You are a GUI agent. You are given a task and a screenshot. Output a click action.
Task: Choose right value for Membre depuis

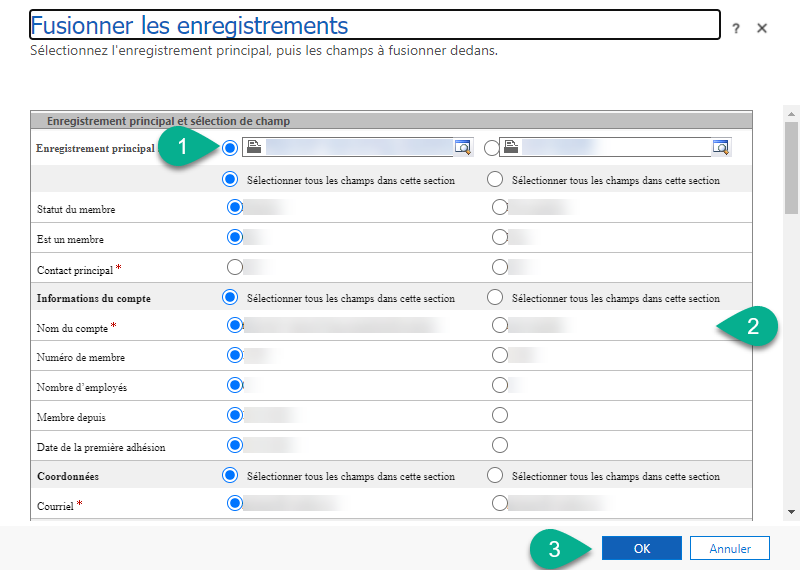pyautogui.click(x=500, y=415)
